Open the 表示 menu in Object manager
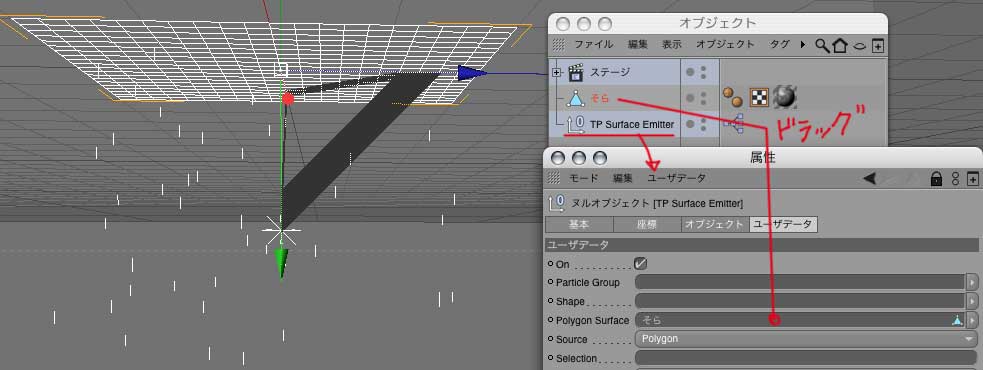Viewport: 983px width, 370px height. click(x=671, y=45)
